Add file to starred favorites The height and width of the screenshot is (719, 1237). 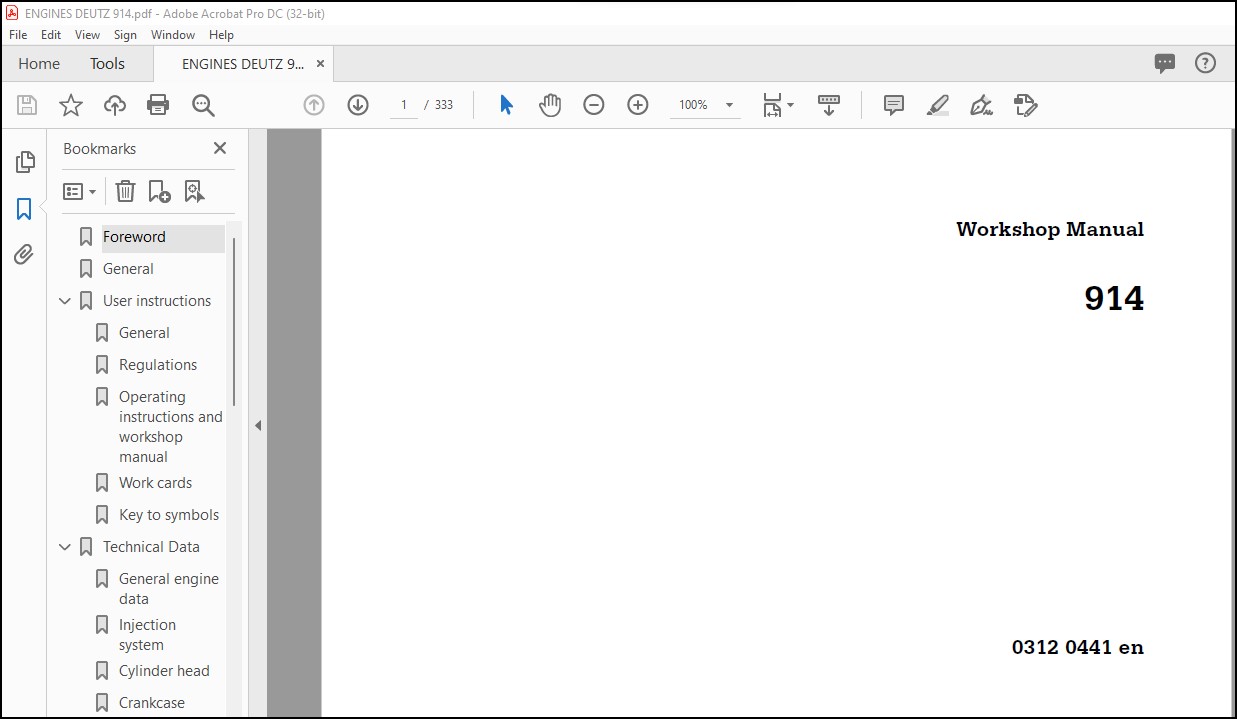[71, 105]
